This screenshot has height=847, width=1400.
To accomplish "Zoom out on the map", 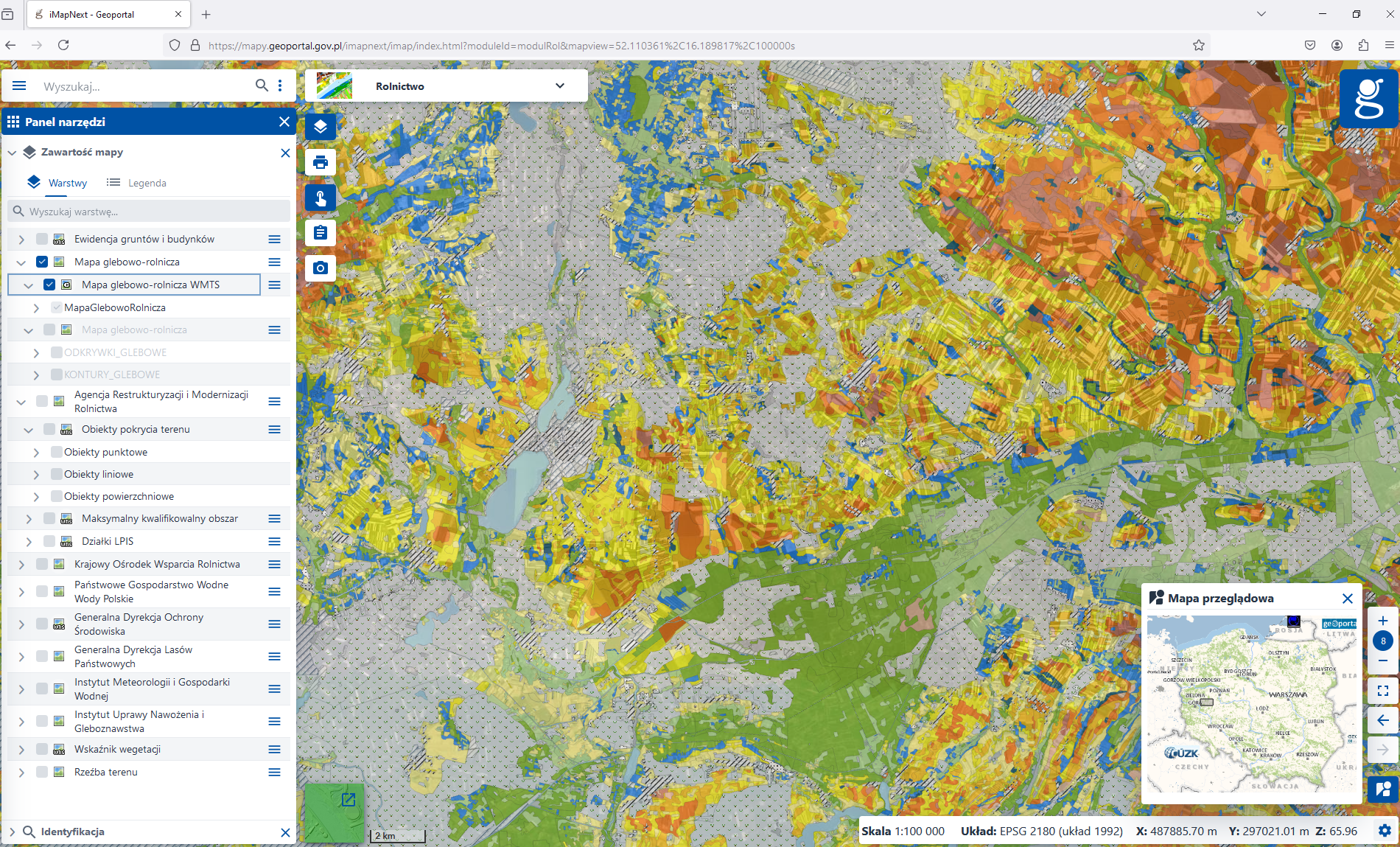I will [1383, 661].
